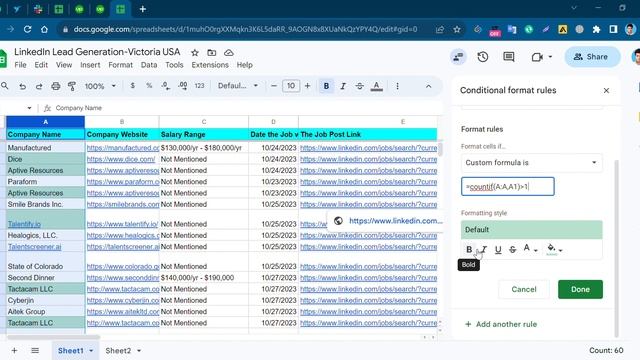Select the Default formatting style preview
This screenshot has height=360, width=640.
531,229
